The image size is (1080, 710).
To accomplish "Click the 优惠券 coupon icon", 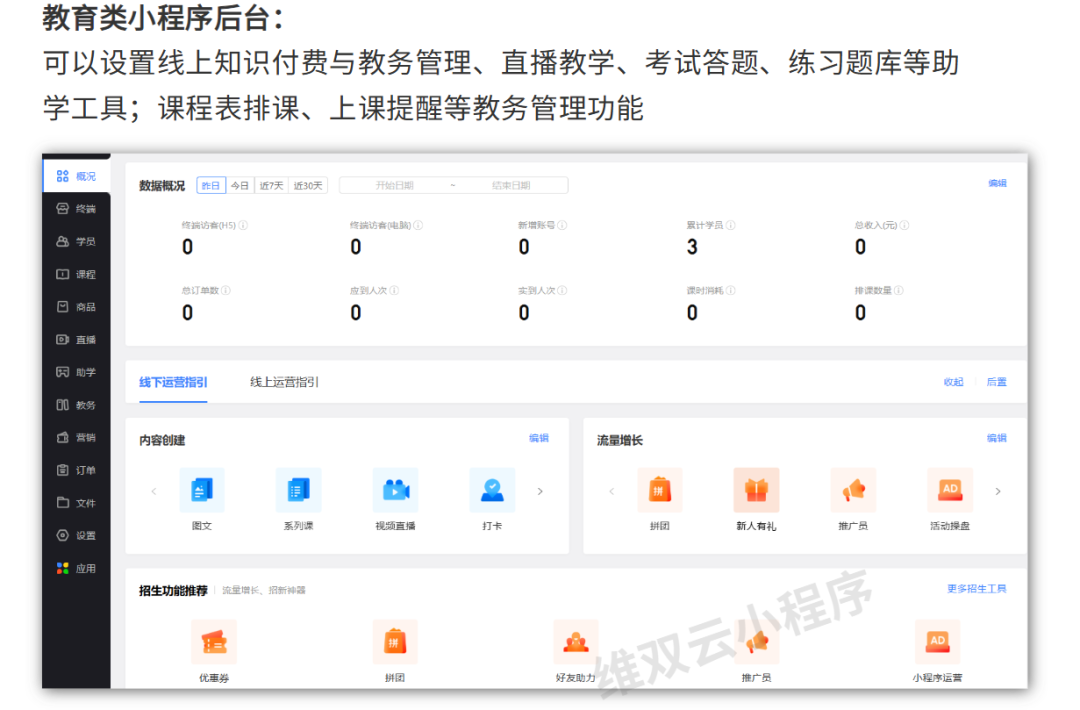I will click(214, 642).
